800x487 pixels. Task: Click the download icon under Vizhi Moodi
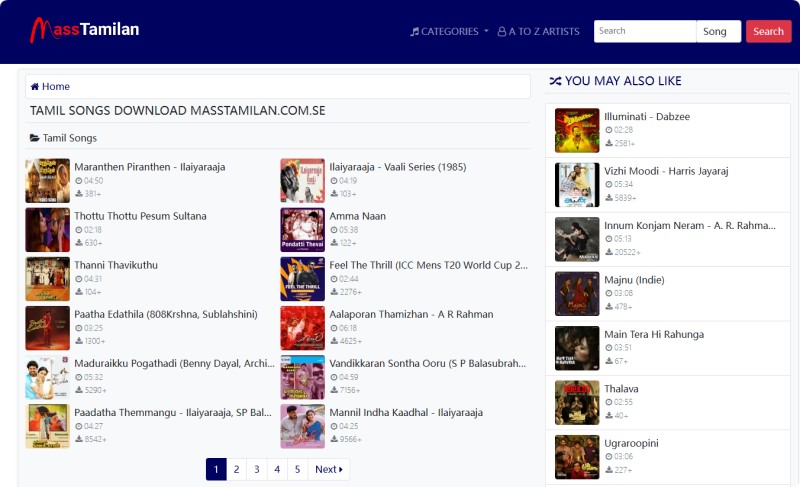click(x=609, y=197)
